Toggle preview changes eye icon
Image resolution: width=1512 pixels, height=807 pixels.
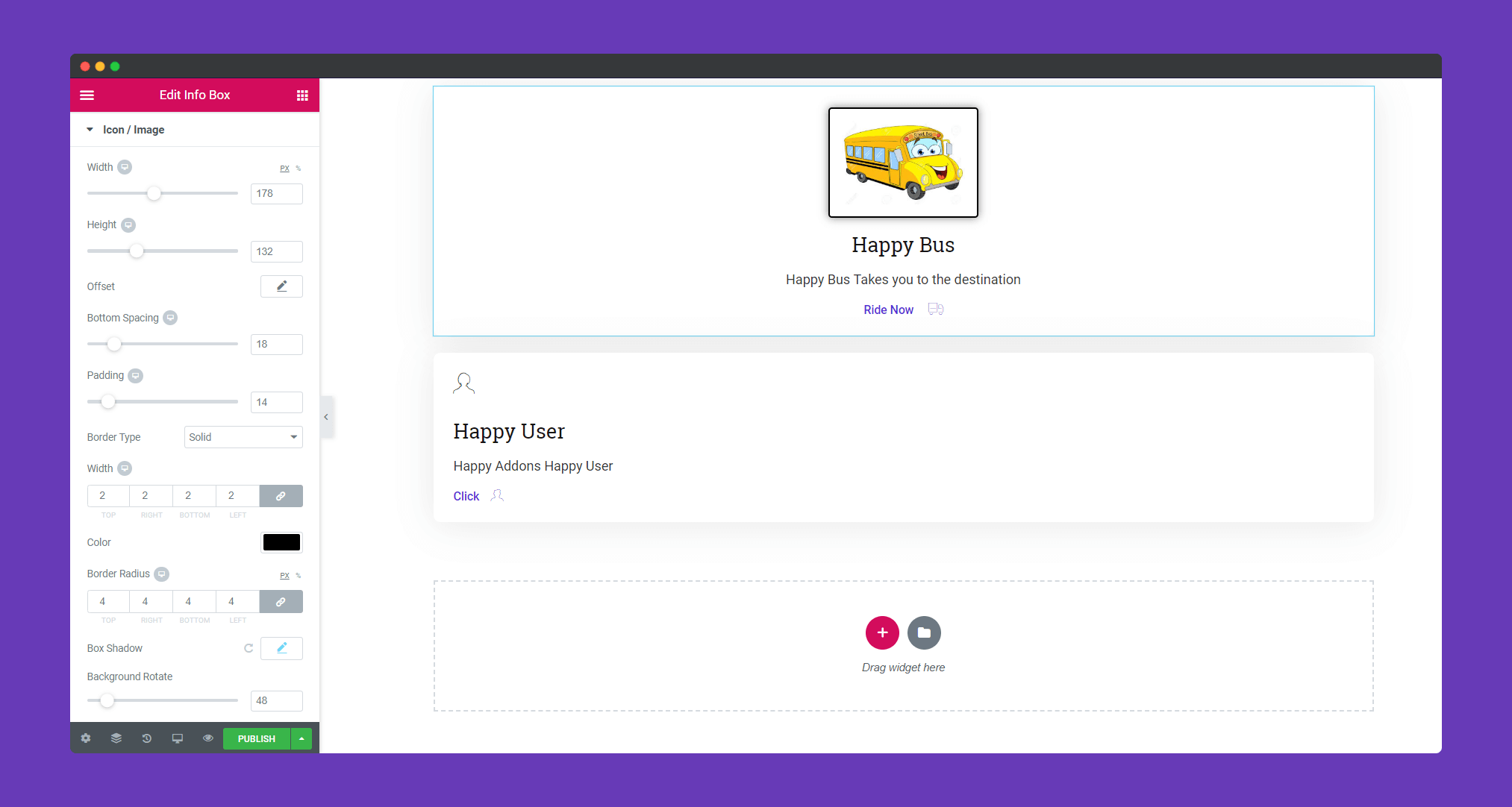208,738
